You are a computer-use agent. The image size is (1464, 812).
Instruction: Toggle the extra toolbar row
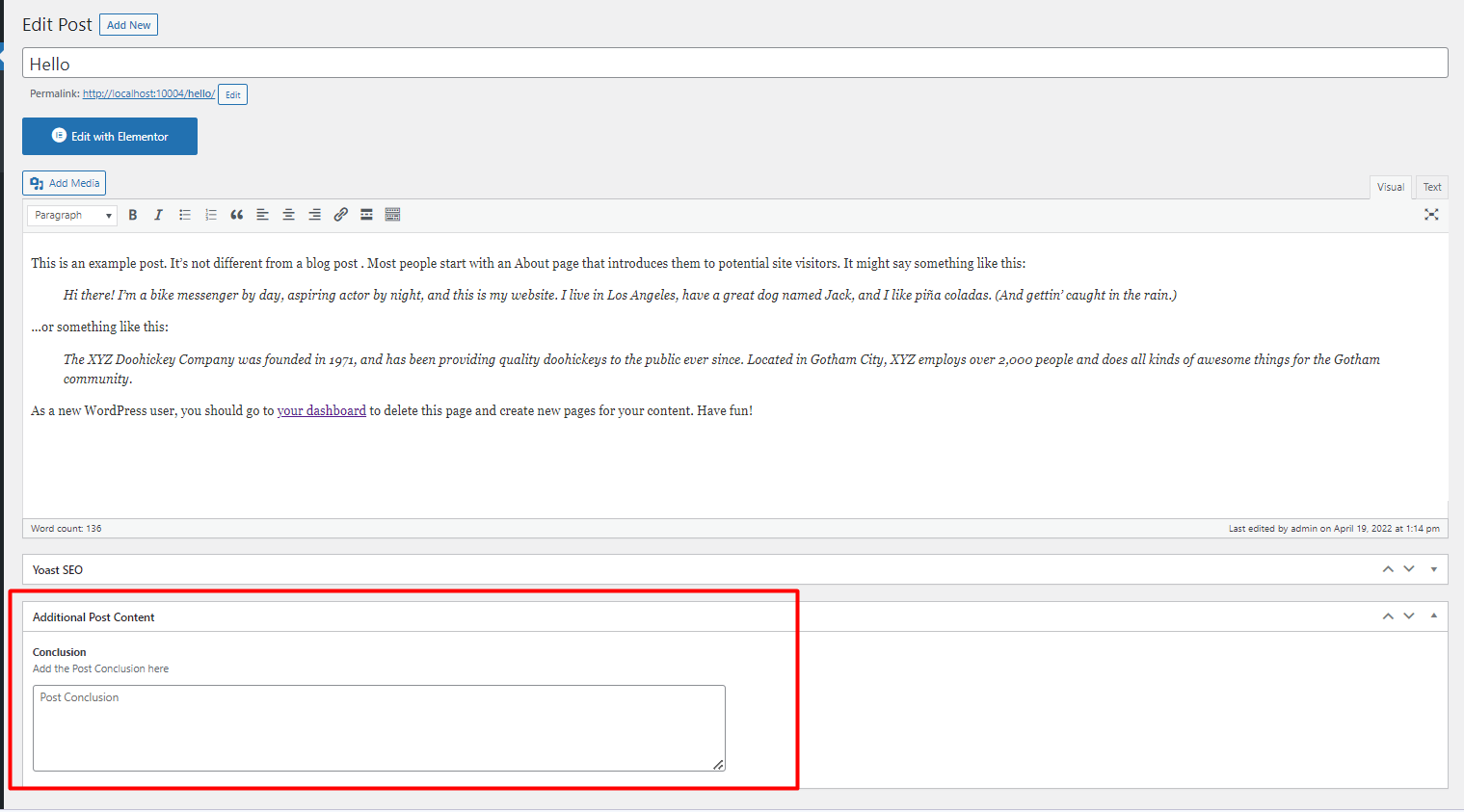pos(392,214)
